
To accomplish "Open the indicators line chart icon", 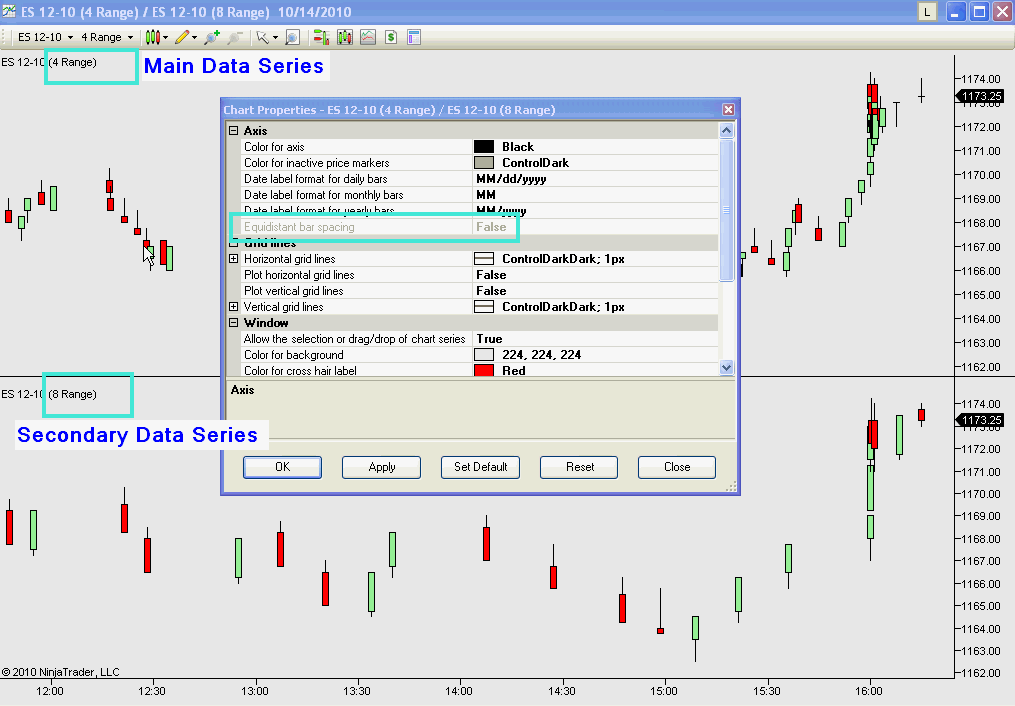I will click(x=368, y=37).
